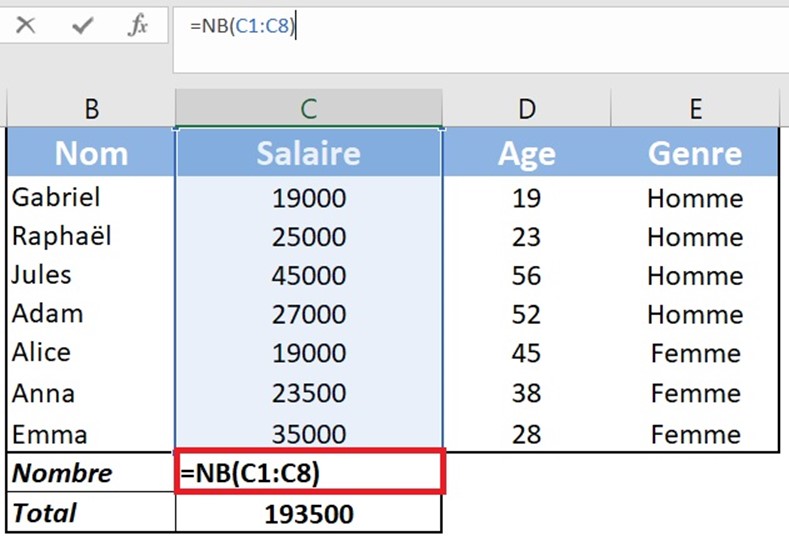Click the Salaire header cell
This screenshot has width=789, height=536.
coord(308,153)
